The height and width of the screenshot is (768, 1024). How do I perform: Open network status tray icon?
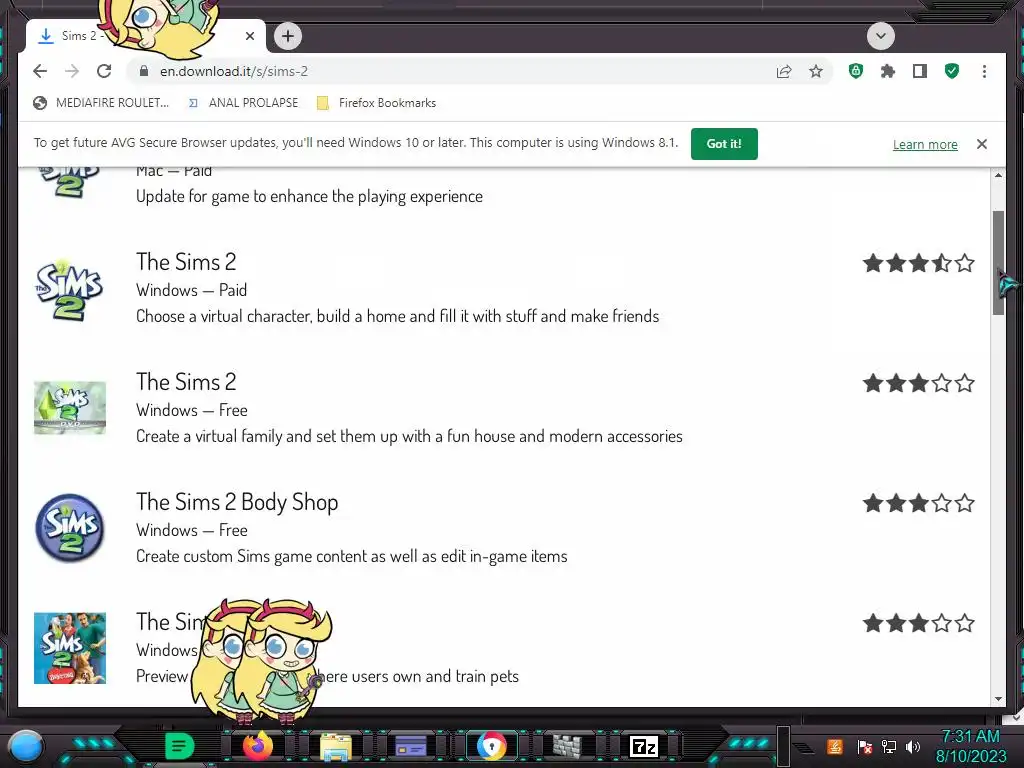pyautogui.click(x=889, y=746)
